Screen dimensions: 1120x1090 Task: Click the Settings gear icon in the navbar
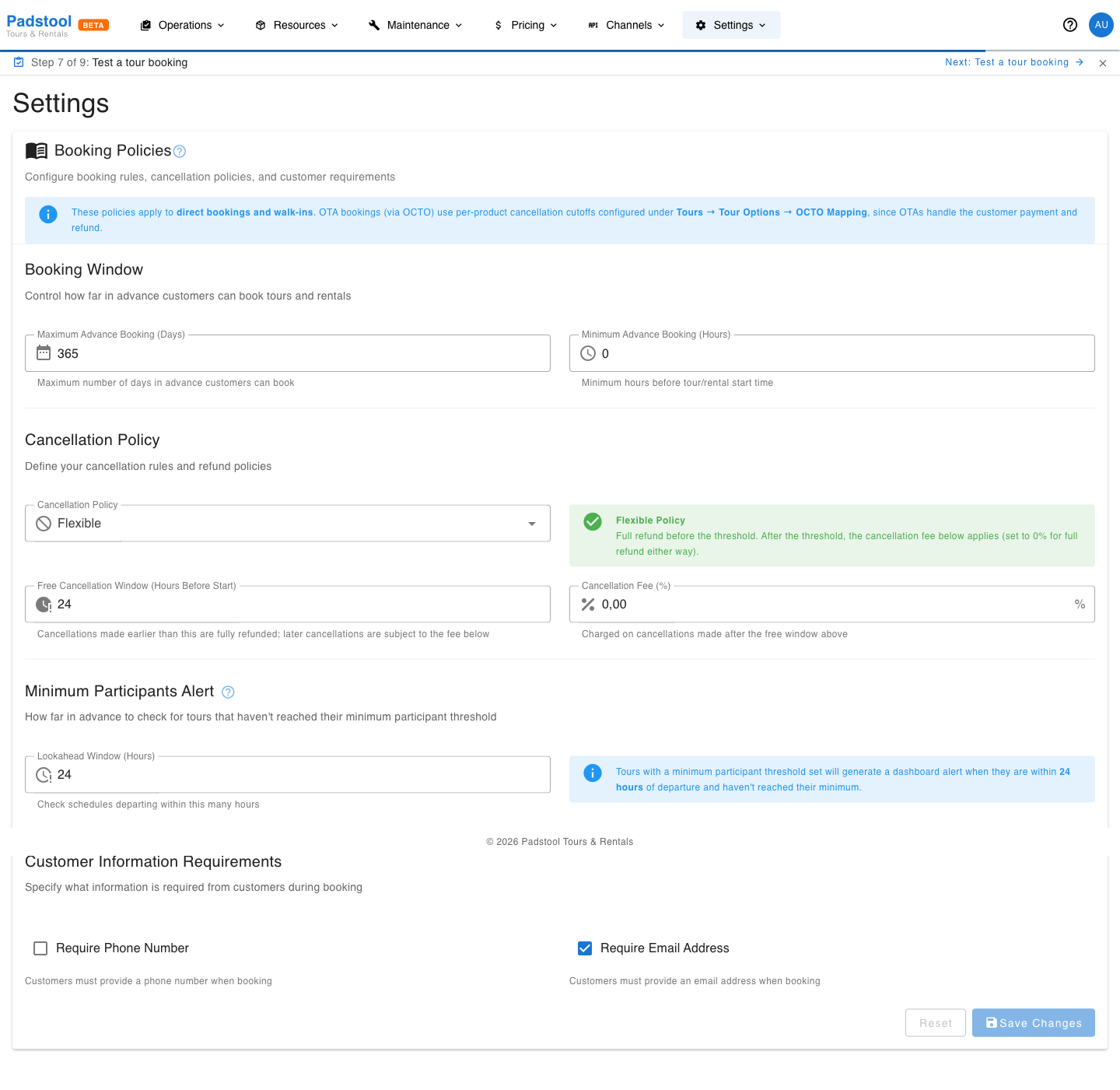(x=701, y=25)
